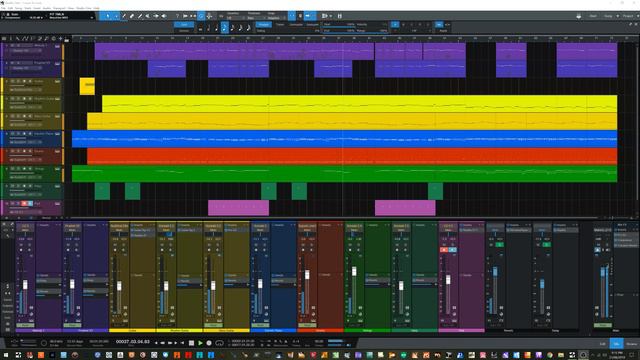Image resolution: width=640 pixels, height=360 pixels.
Task: Select the Triplet quantize option
Action: 280,24
